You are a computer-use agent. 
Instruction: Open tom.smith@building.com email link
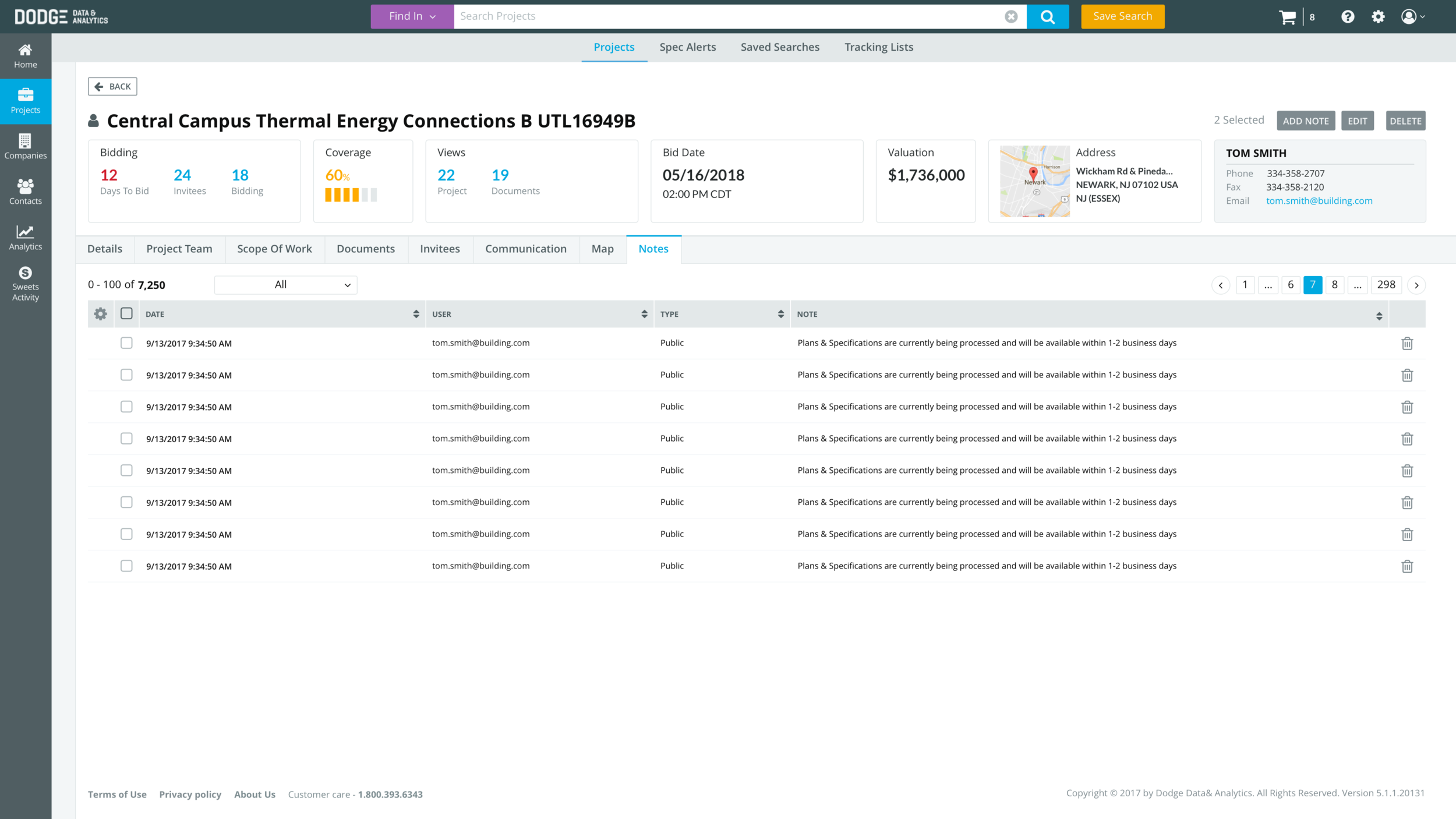click(x=1319, y=201)
